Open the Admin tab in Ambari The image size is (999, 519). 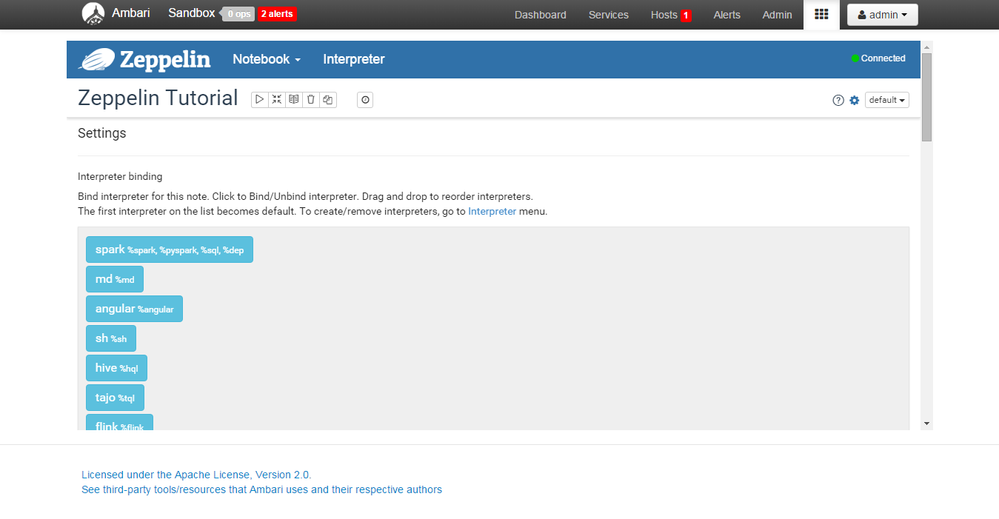pyautogui.click(x=777, y=15)
